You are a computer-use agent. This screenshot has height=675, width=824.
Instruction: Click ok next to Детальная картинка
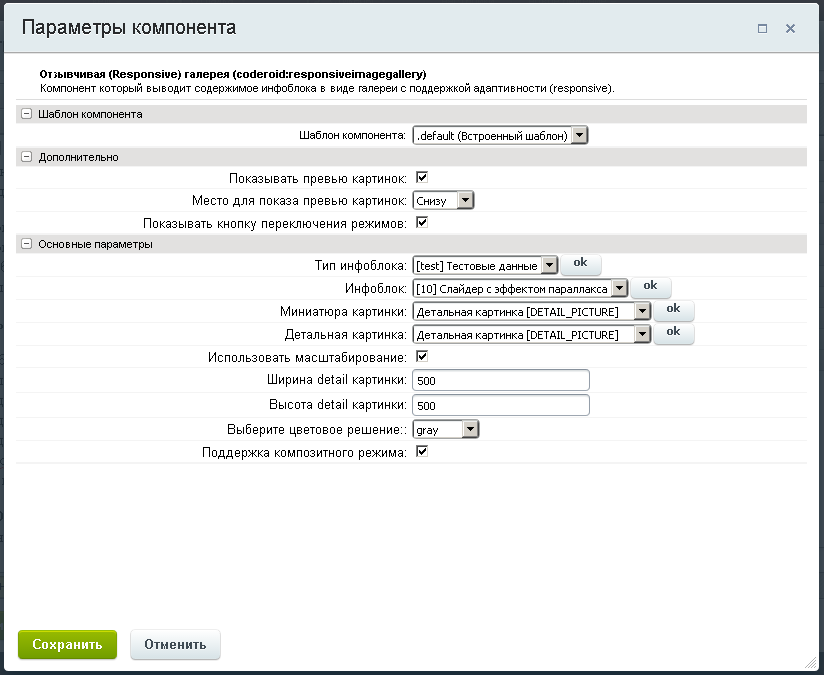pyautogui.click(x=673, y=333)
